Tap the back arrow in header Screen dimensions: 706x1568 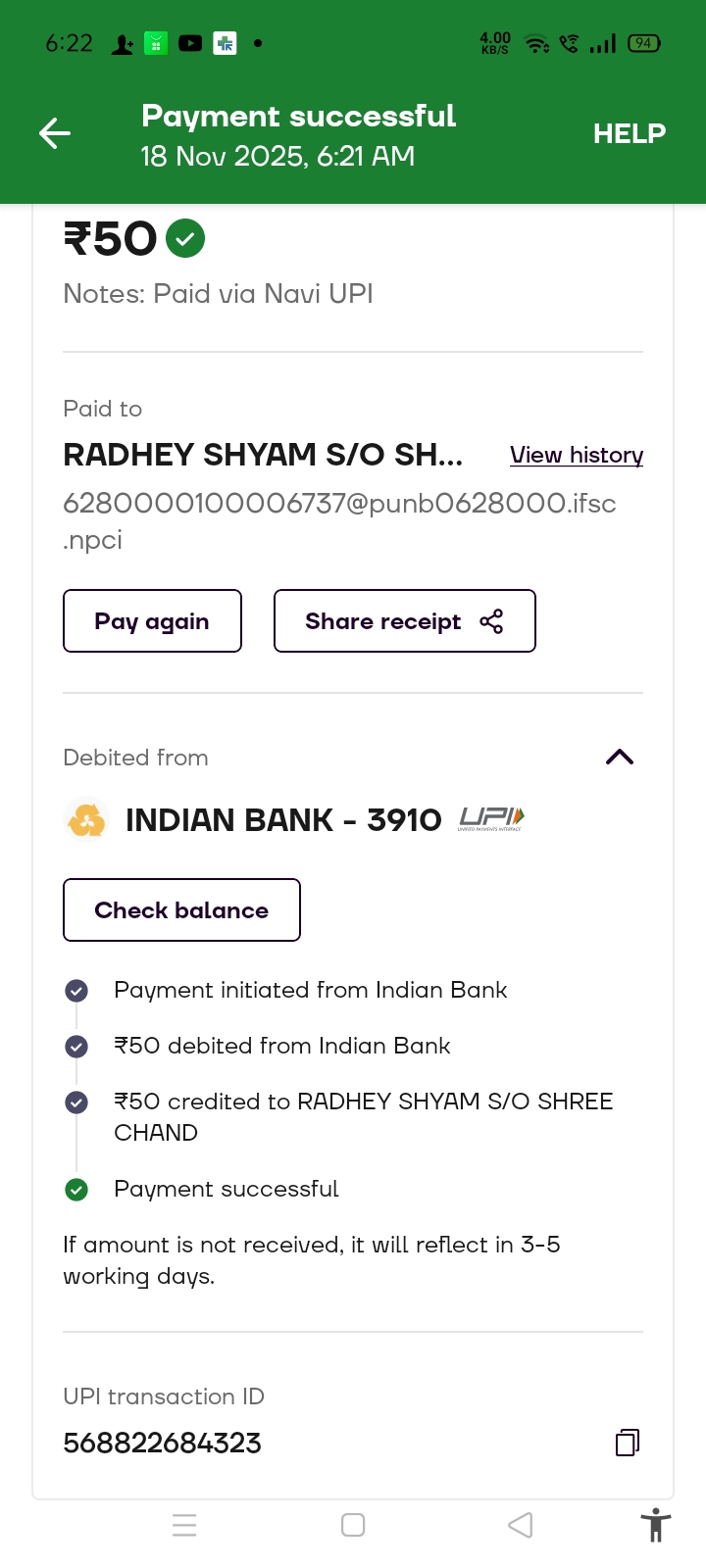[55, 133]
